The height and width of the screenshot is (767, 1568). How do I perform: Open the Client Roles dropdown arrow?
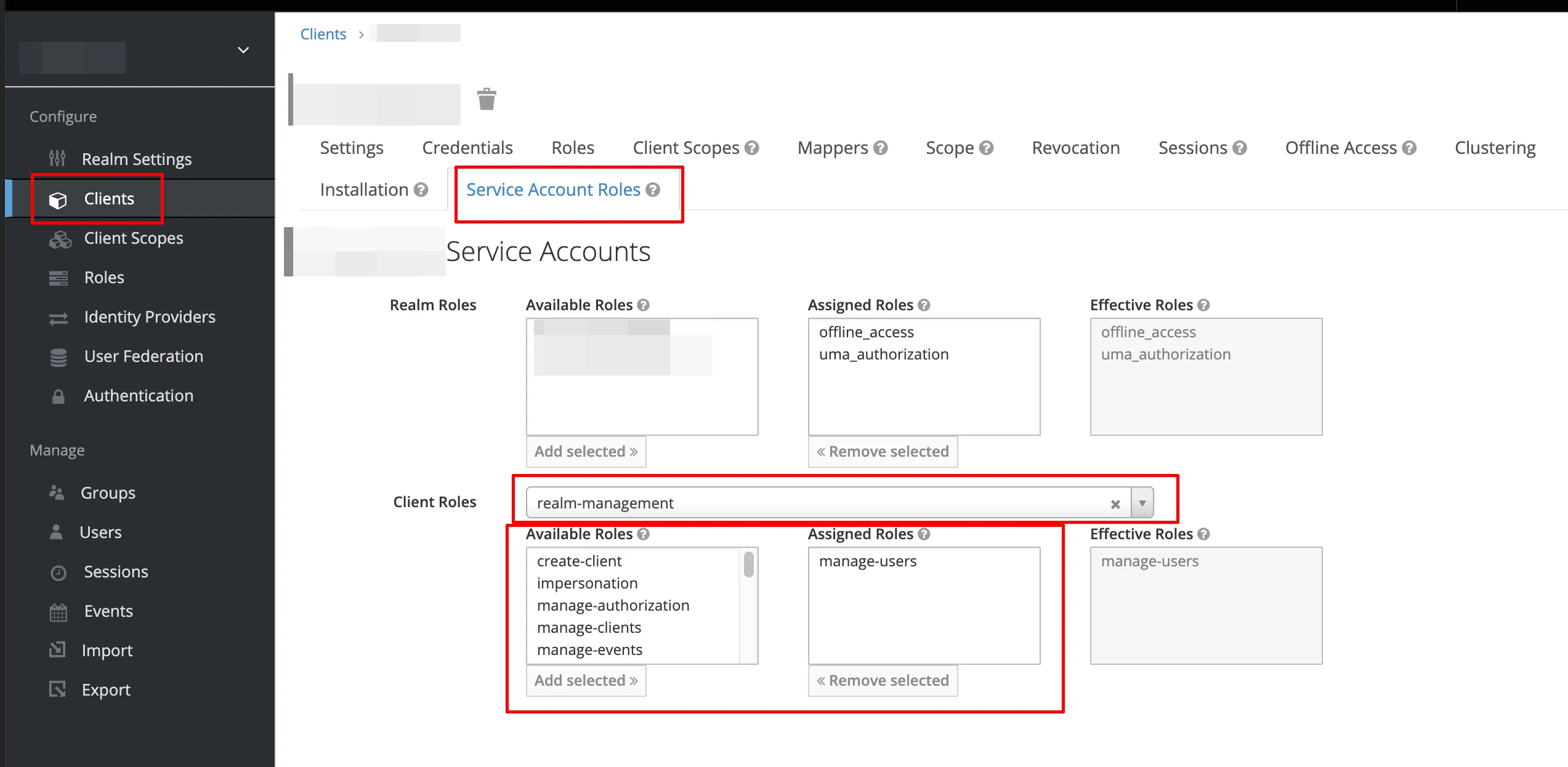(1142, 504)
